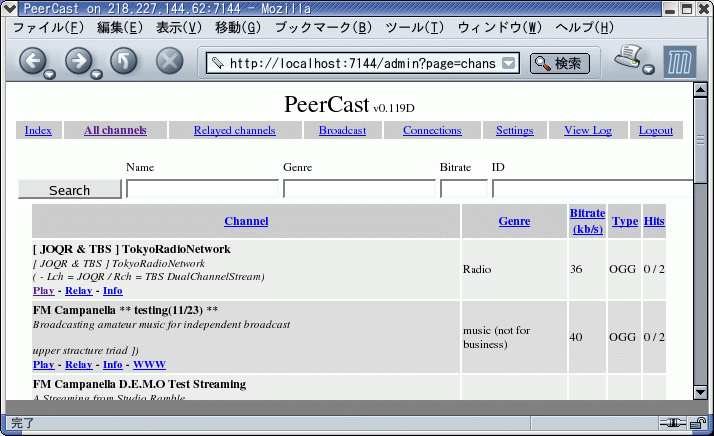Image resolution: width=714 pixels, height=436 pixels.
Task: Open the WWW link for FM Campanella testing
Action: 149,365
